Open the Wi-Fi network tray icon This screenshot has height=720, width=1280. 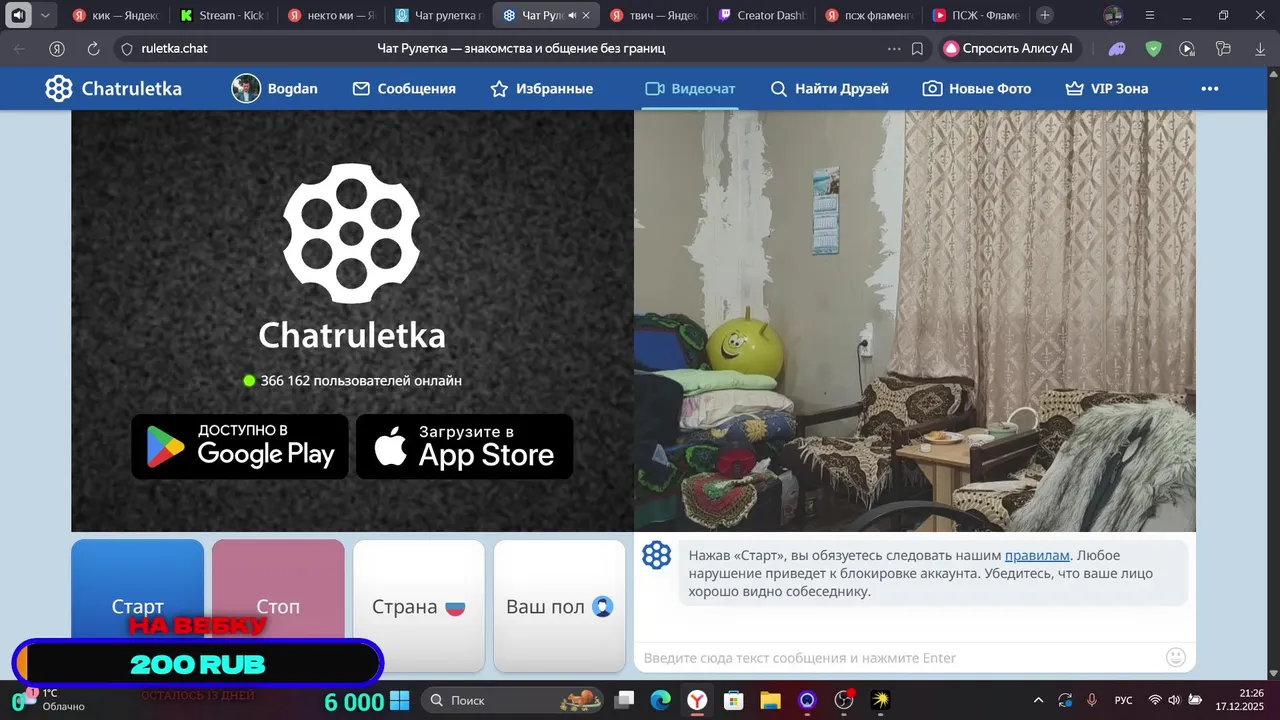coord(1155,700)
